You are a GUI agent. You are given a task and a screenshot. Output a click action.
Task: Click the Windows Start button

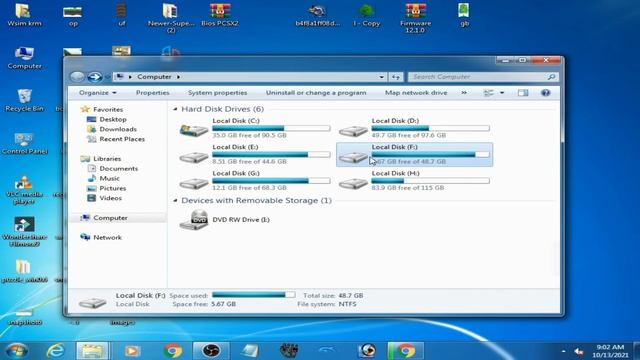click(17, 351)
